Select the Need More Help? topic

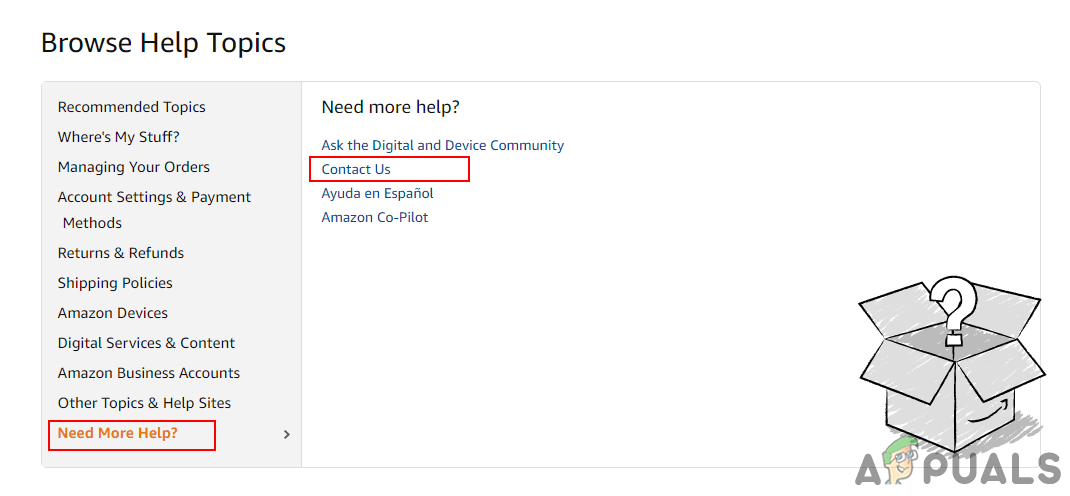pyautogui.click(x=117, y=433)
